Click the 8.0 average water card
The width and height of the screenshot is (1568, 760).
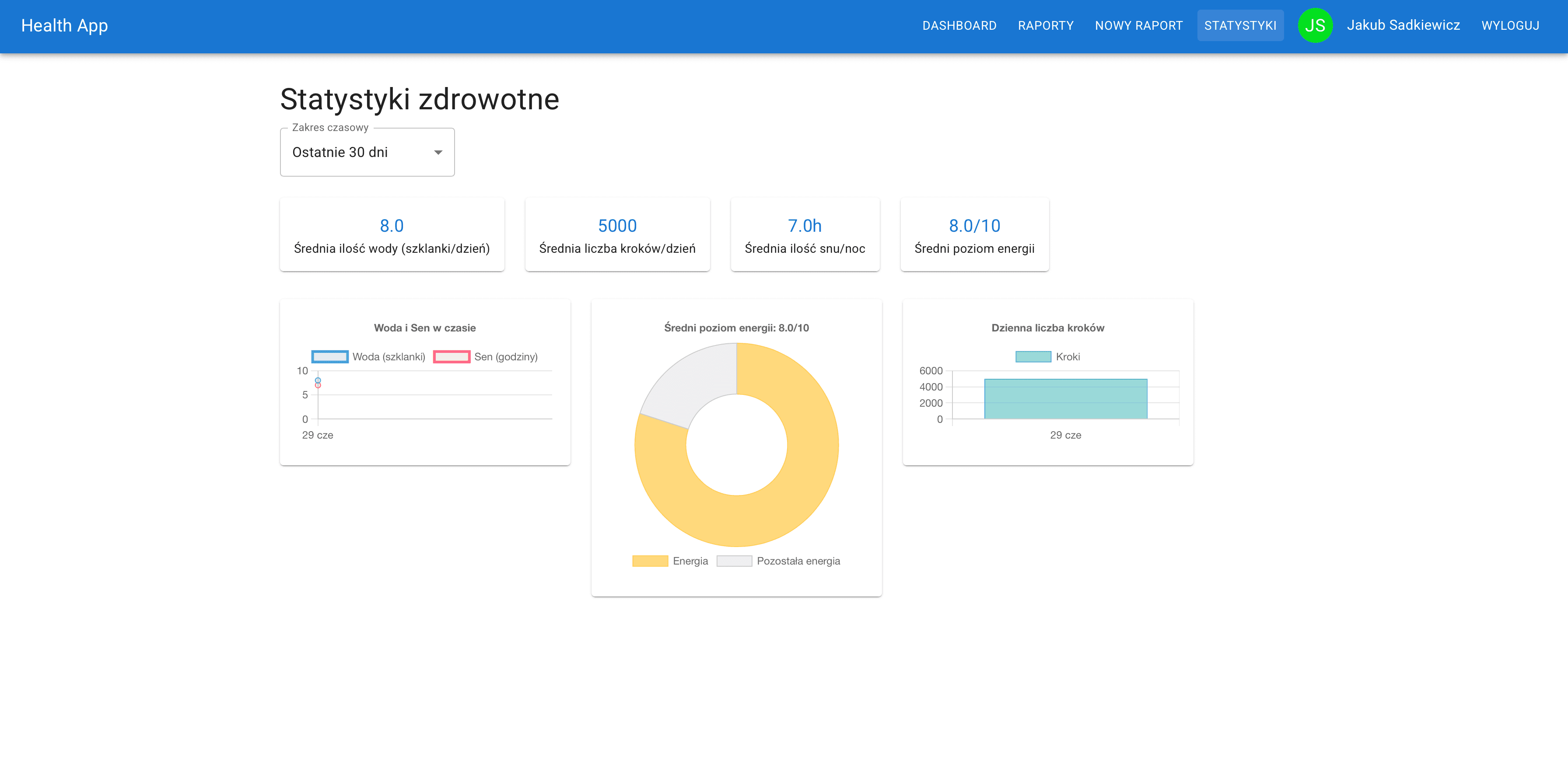(392, 234)
